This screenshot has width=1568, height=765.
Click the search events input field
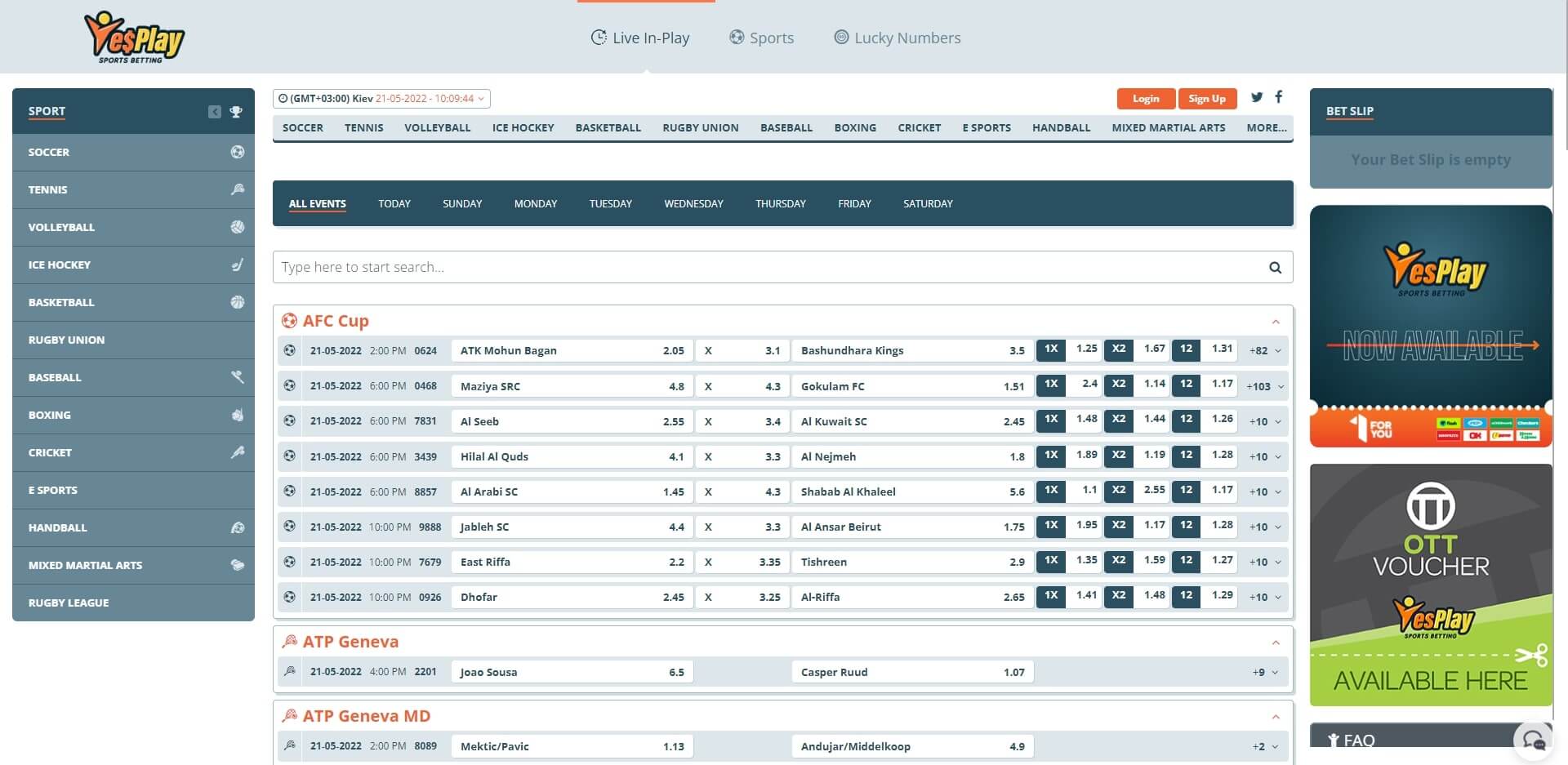[768, 268]
